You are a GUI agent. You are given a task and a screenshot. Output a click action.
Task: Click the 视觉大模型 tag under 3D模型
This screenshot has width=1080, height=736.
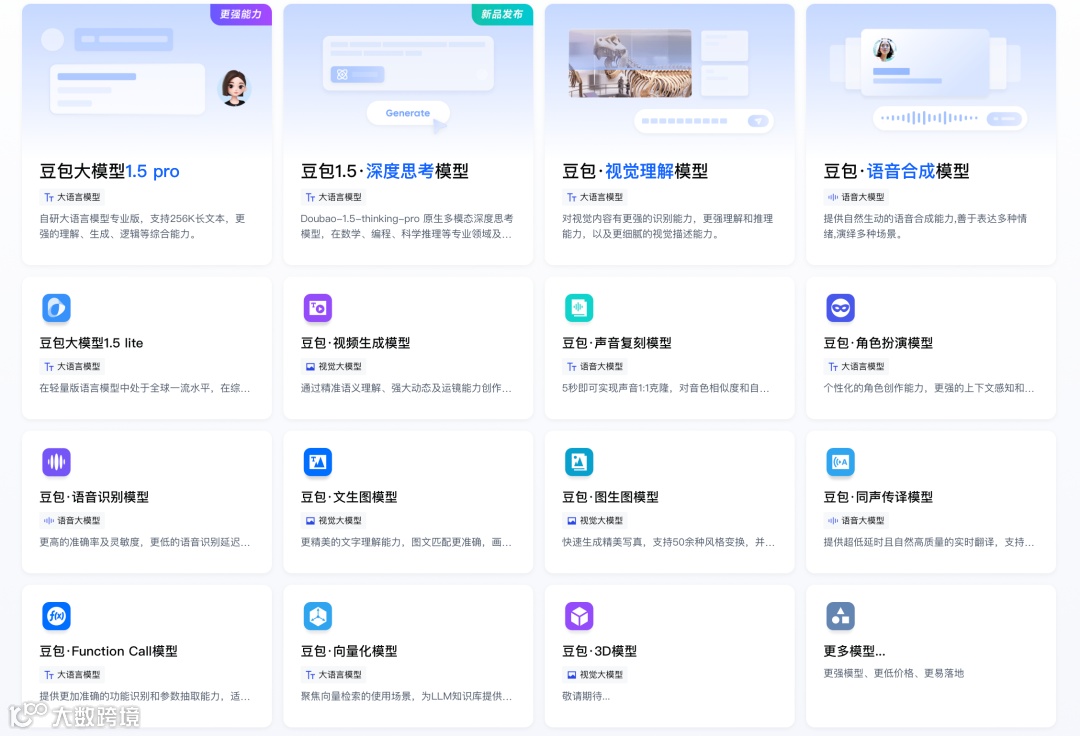click(x=595, y=675)
